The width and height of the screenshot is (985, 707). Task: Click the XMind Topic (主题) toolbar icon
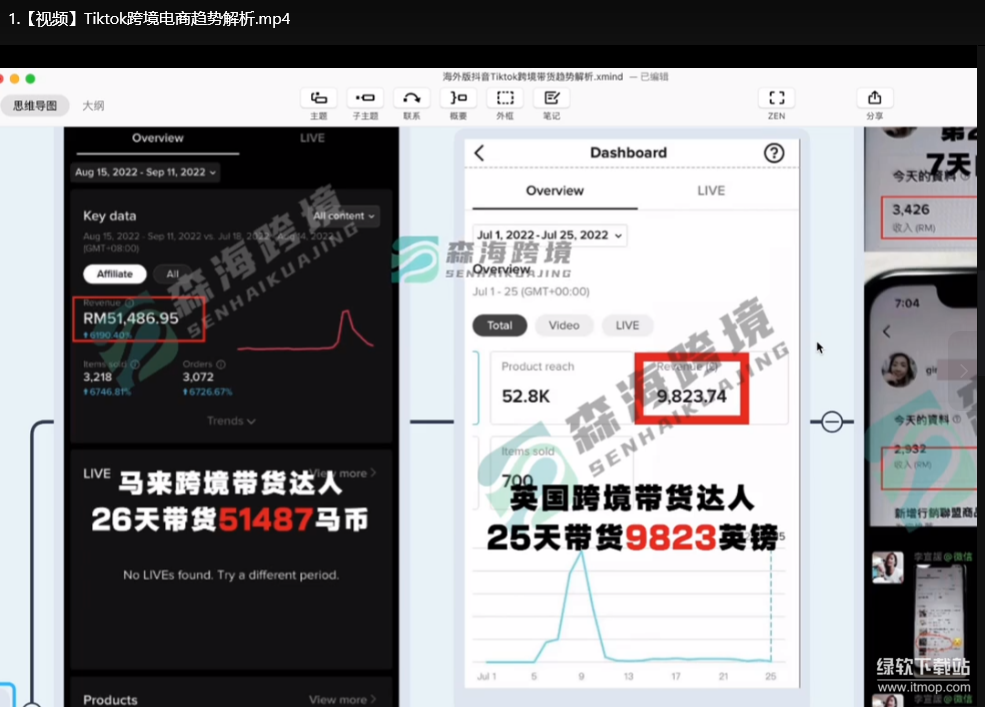pyautogui.click(x=318, y=98)
